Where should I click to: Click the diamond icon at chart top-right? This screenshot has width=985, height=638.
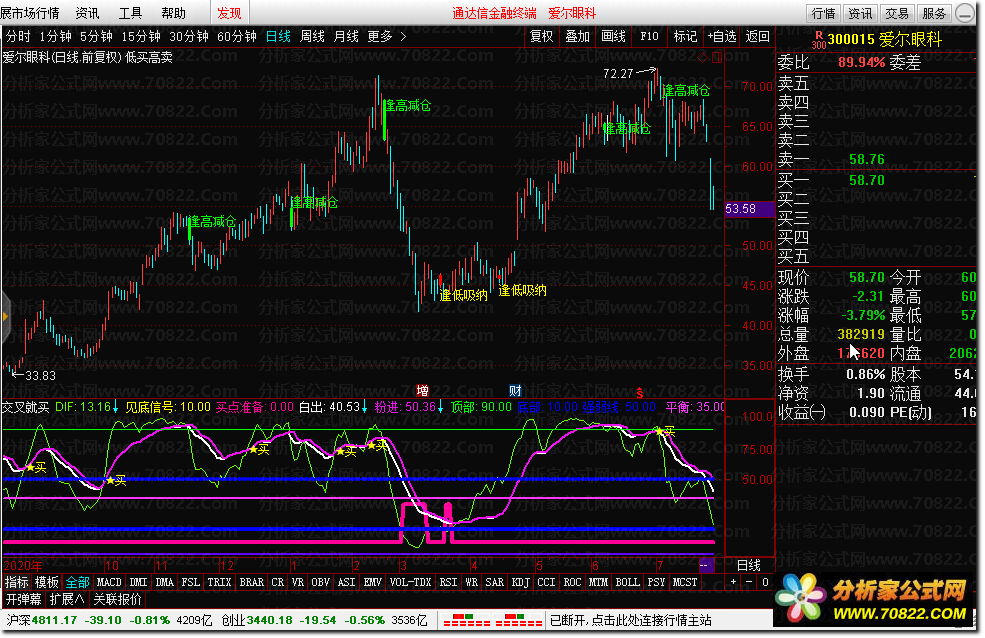702,57
